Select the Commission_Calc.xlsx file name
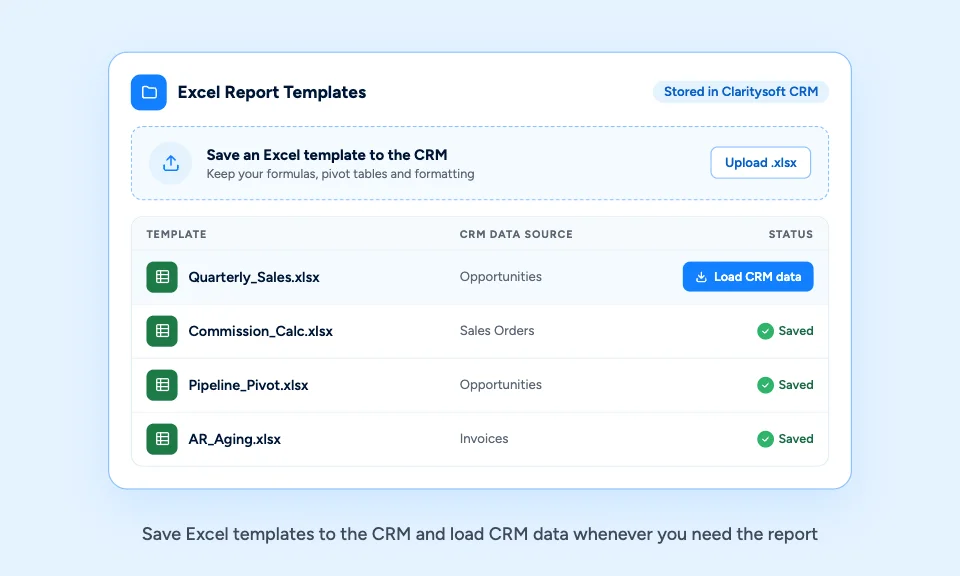Image resolution: width=960 pixels, height=576 pixels. click(x=260, y=331)
